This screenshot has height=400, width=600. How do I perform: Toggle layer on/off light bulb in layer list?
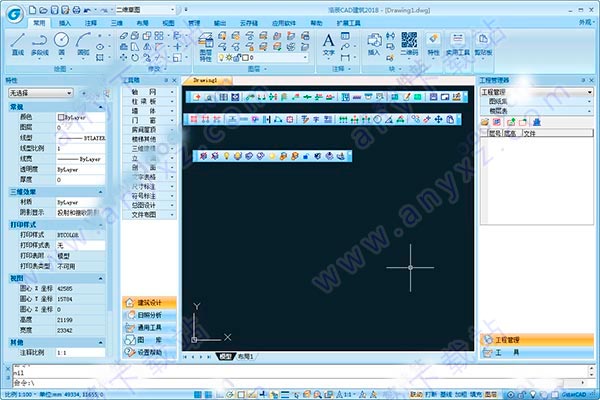[221, 58]
